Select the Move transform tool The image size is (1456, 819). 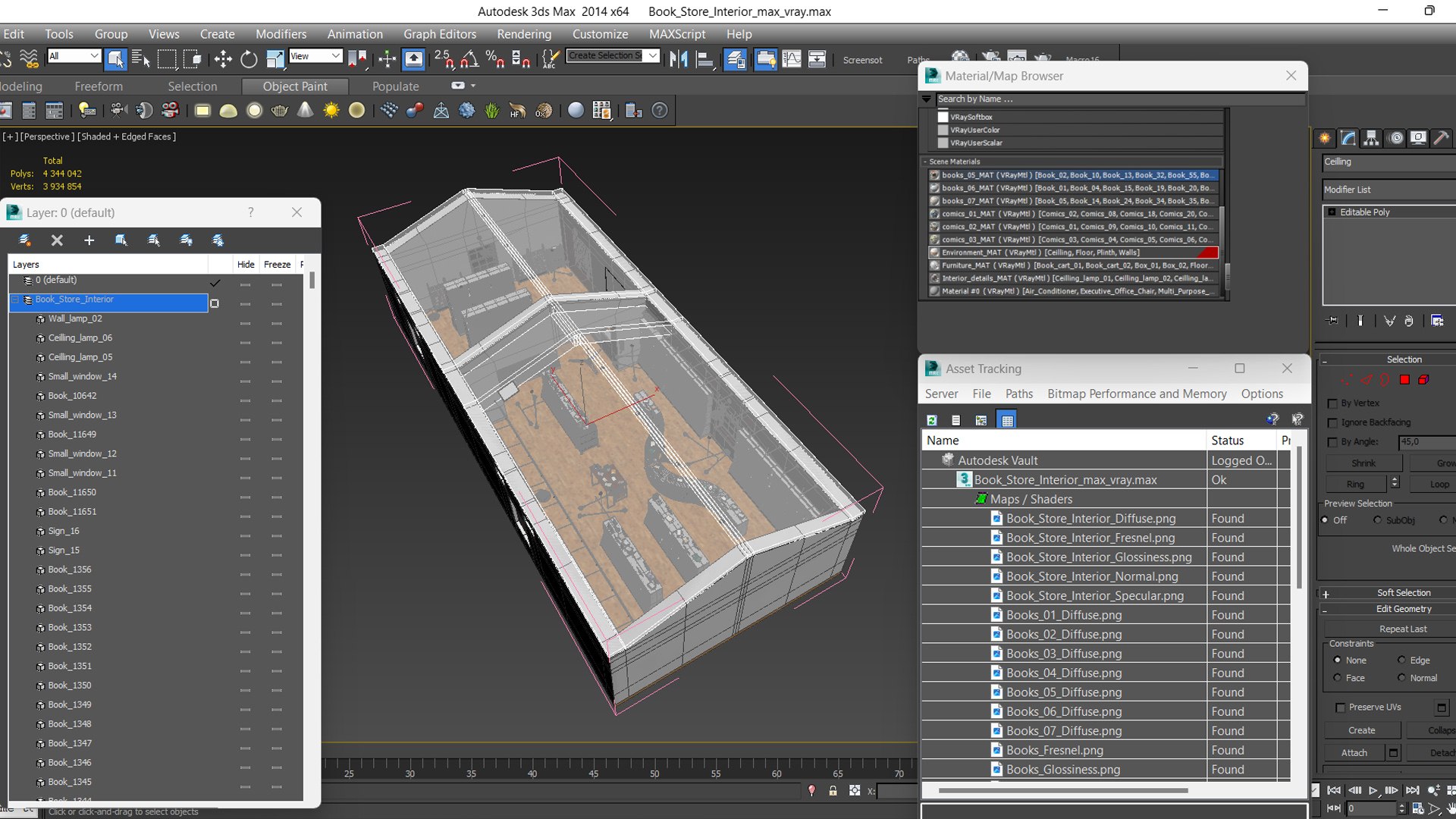coord(223,59)
